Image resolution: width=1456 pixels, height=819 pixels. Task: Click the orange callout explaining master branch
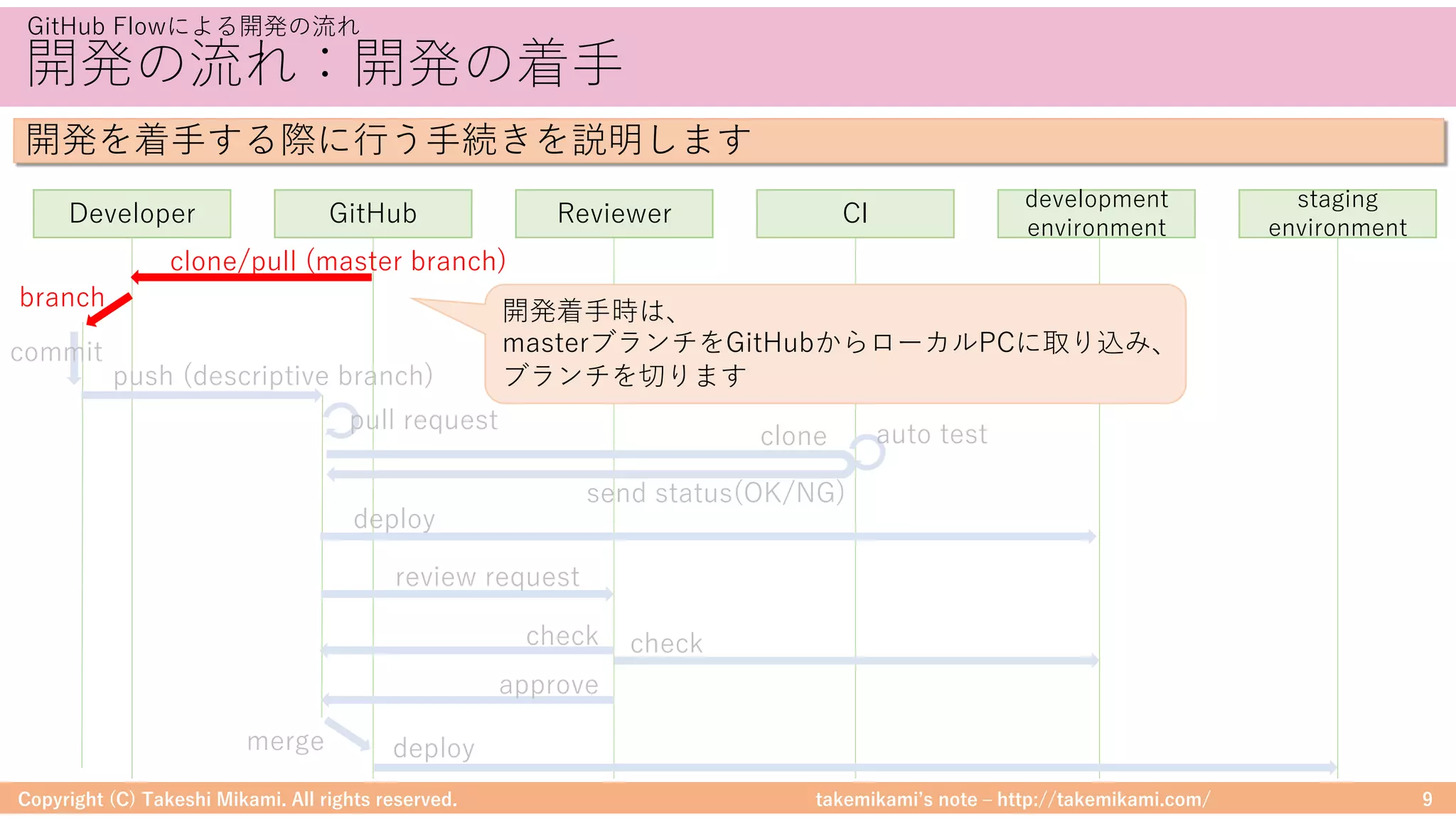point(835,344)
